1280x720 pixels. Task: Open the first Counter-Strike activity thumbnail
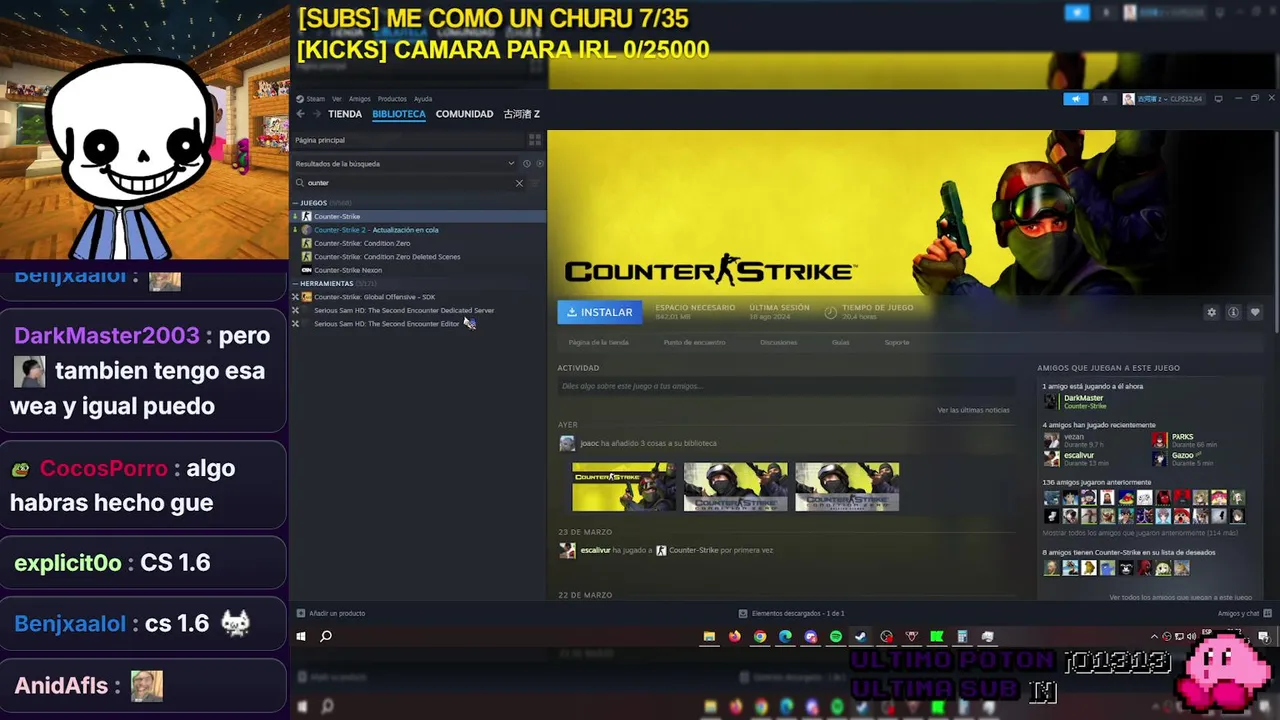point(624,487)
